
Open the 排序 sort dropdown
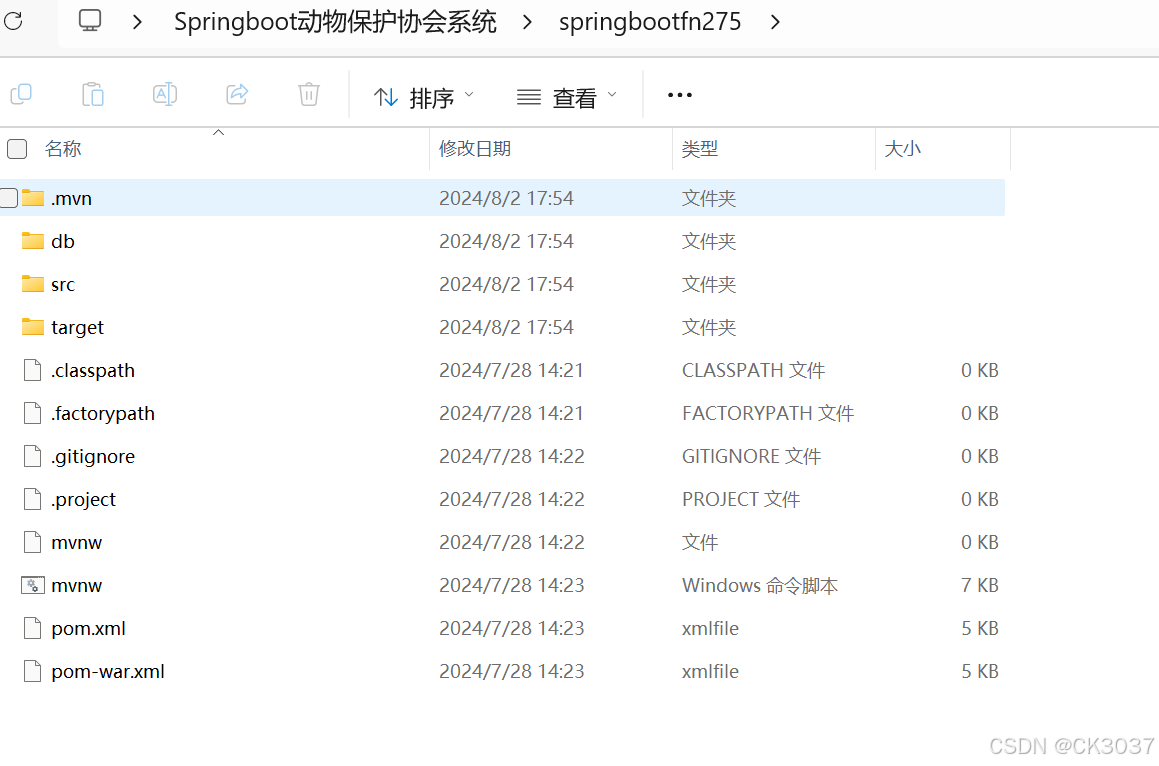(424, 97)
